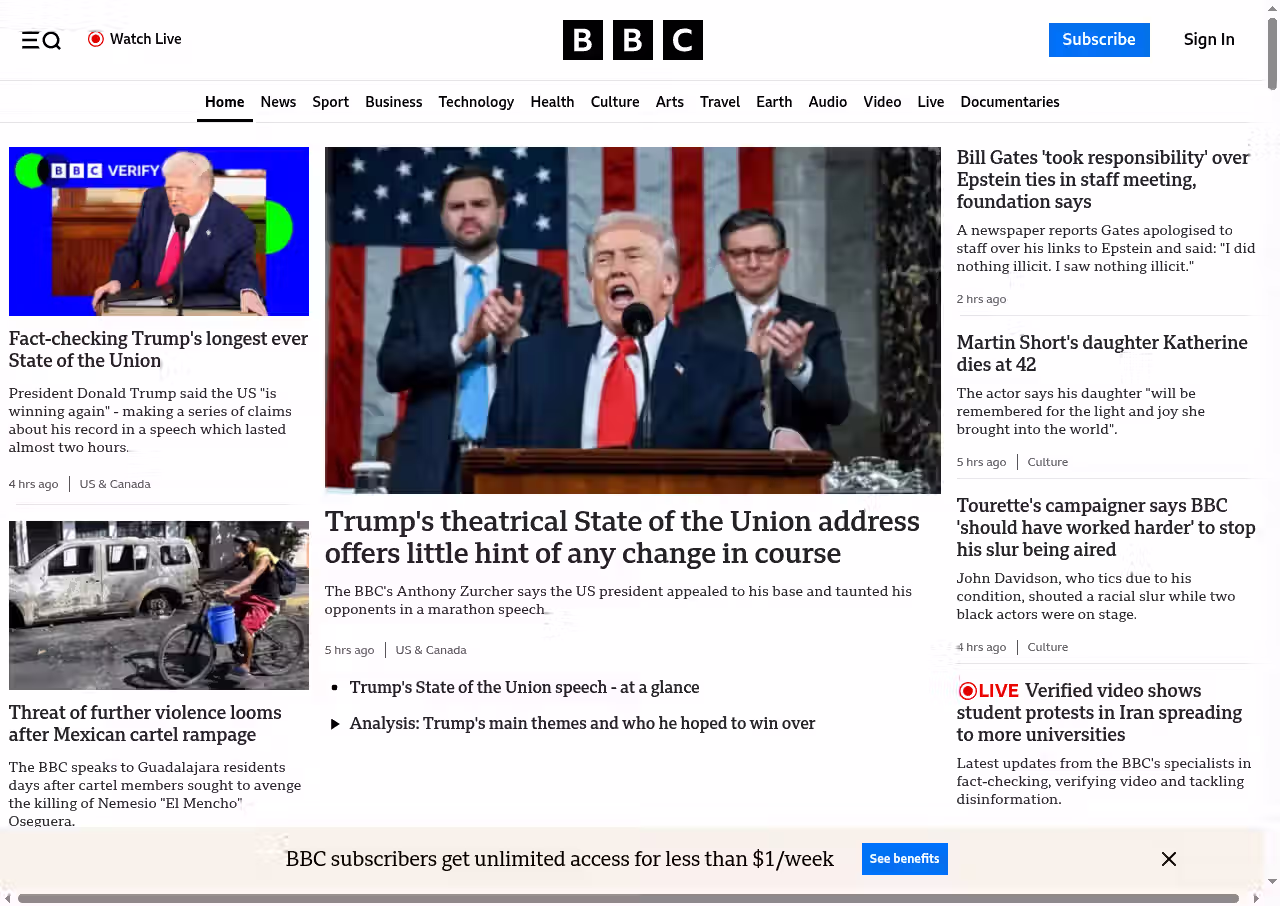Open the menu and search icon

point(41,40)
